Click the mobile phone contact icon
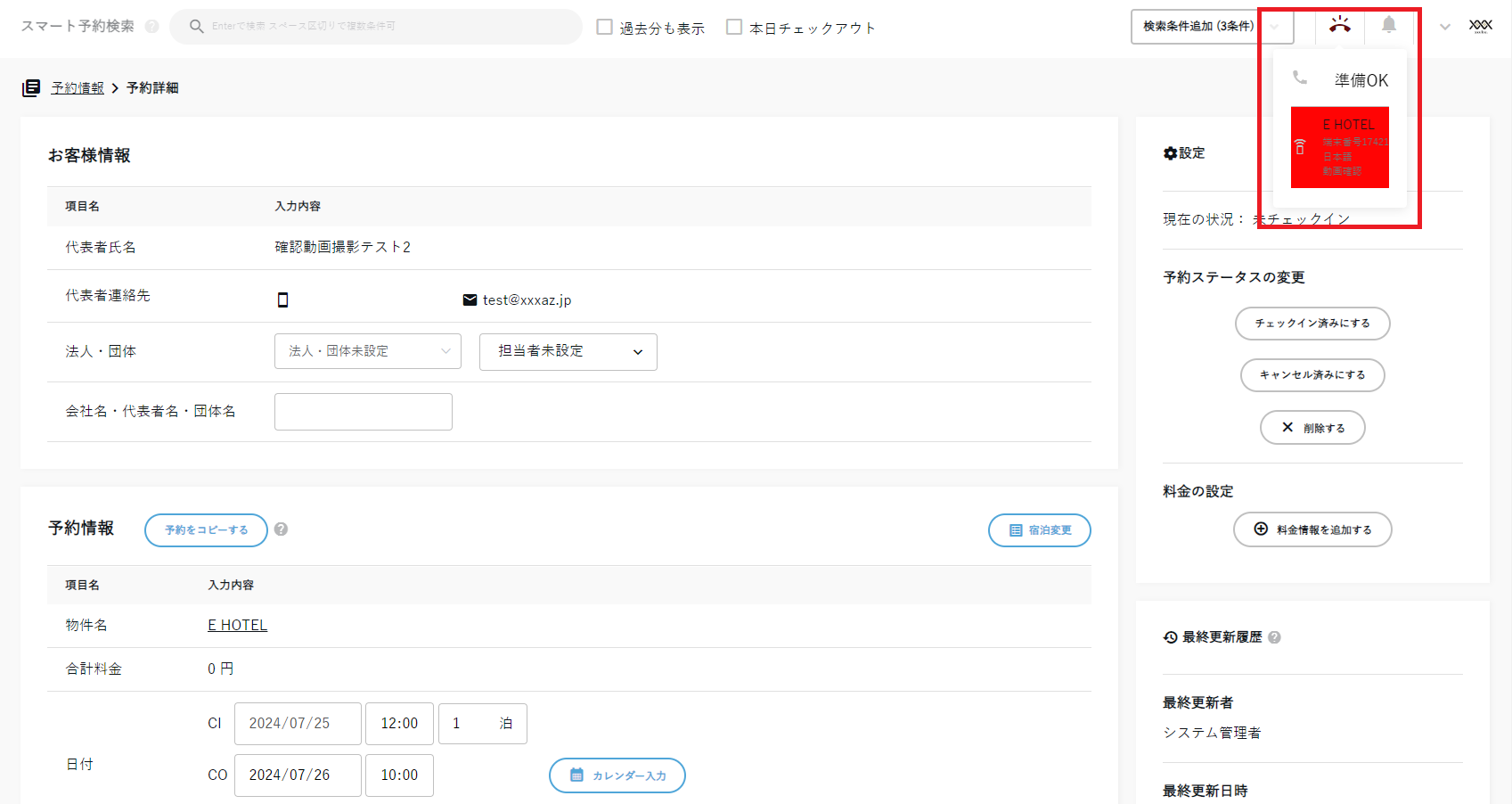 coord(283,299)
